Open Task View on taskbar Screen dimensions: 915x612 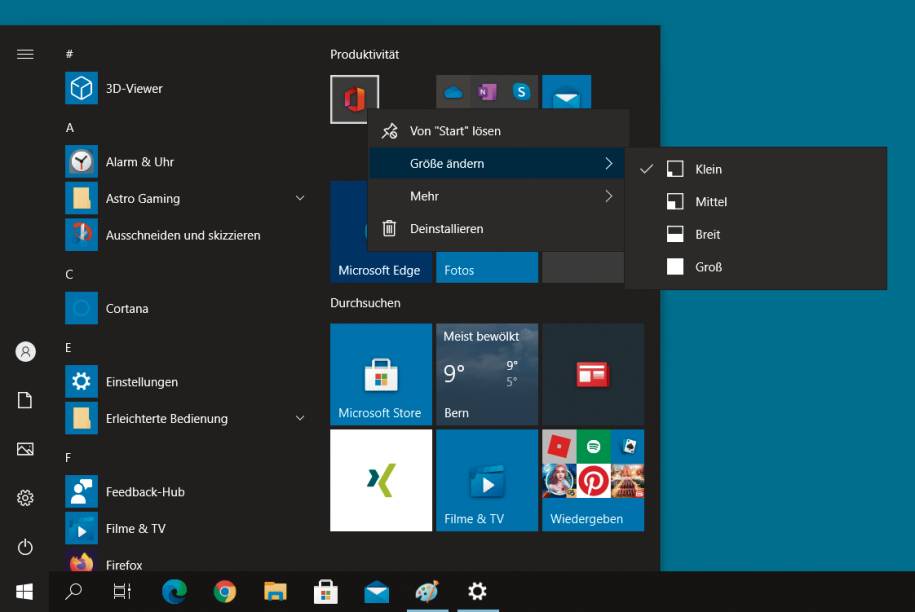click(122, 592)
